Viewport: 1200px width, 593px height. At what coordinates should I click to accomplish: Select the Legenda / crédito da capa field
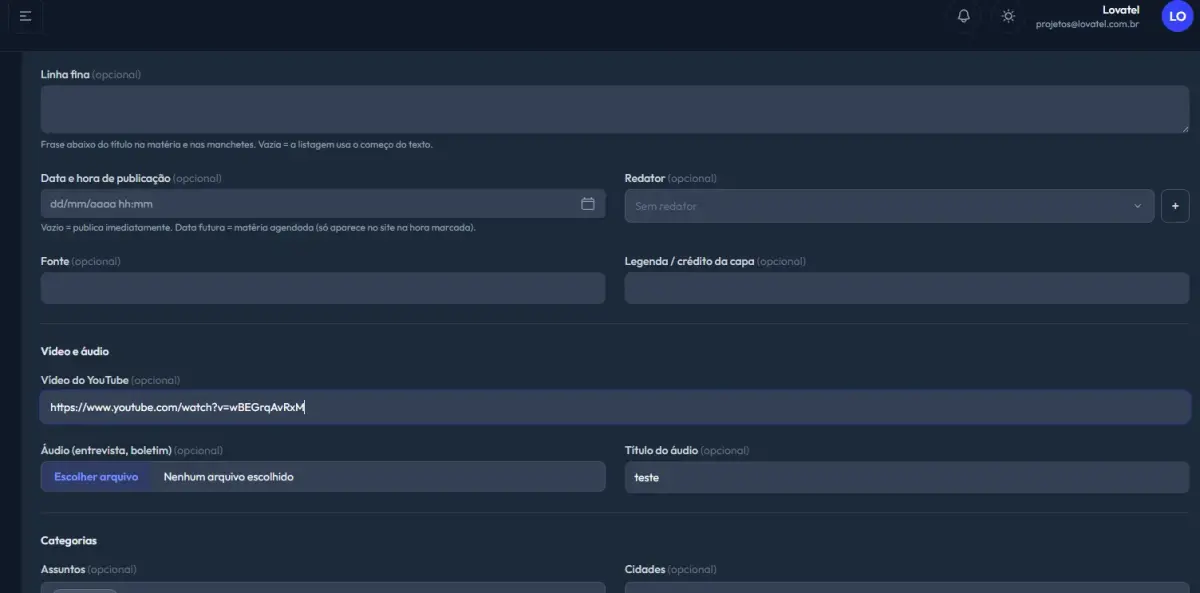click(x=907, y=288)
